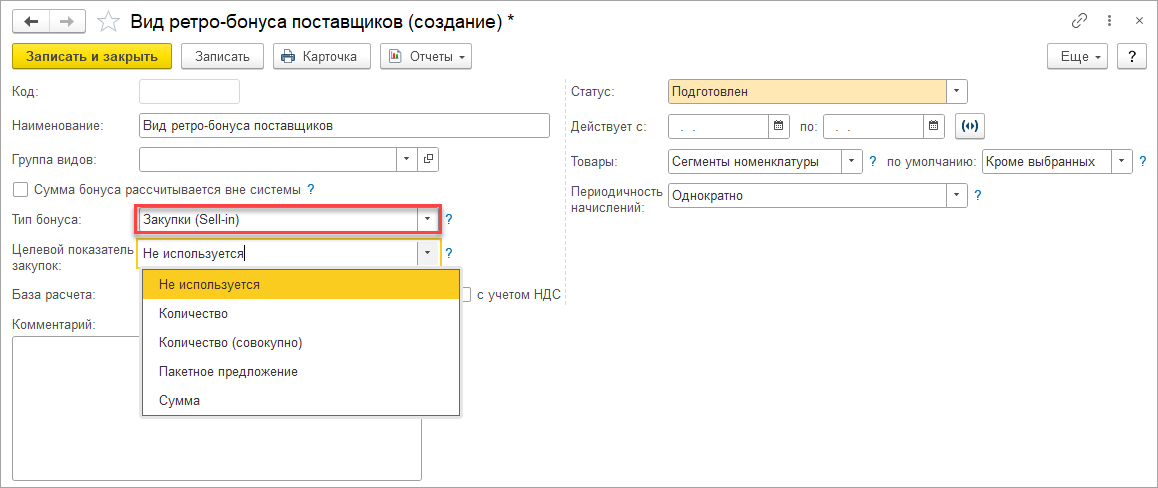
Task: Toggle the 'с учетом НДС' checkbox
Action: 466,294
